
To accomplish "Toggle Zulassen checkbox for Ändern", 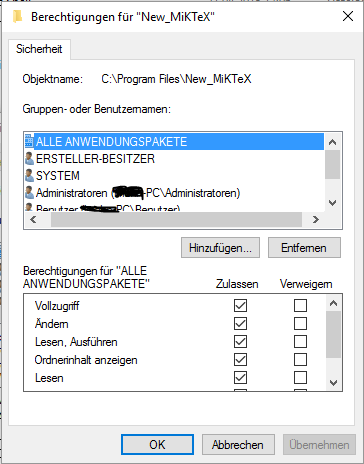I will 240,323.
